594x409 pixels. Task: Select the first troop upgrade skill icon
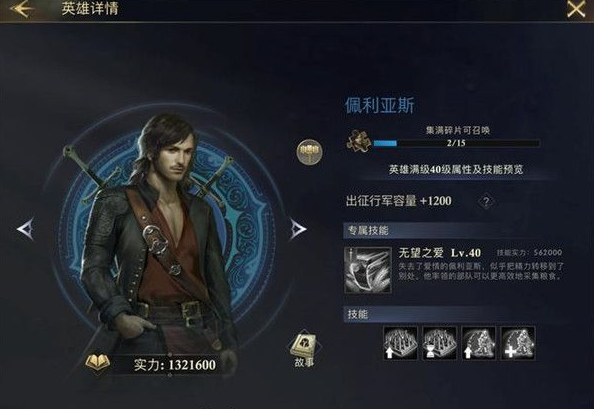pyautogui.click(x=400, y=343)
